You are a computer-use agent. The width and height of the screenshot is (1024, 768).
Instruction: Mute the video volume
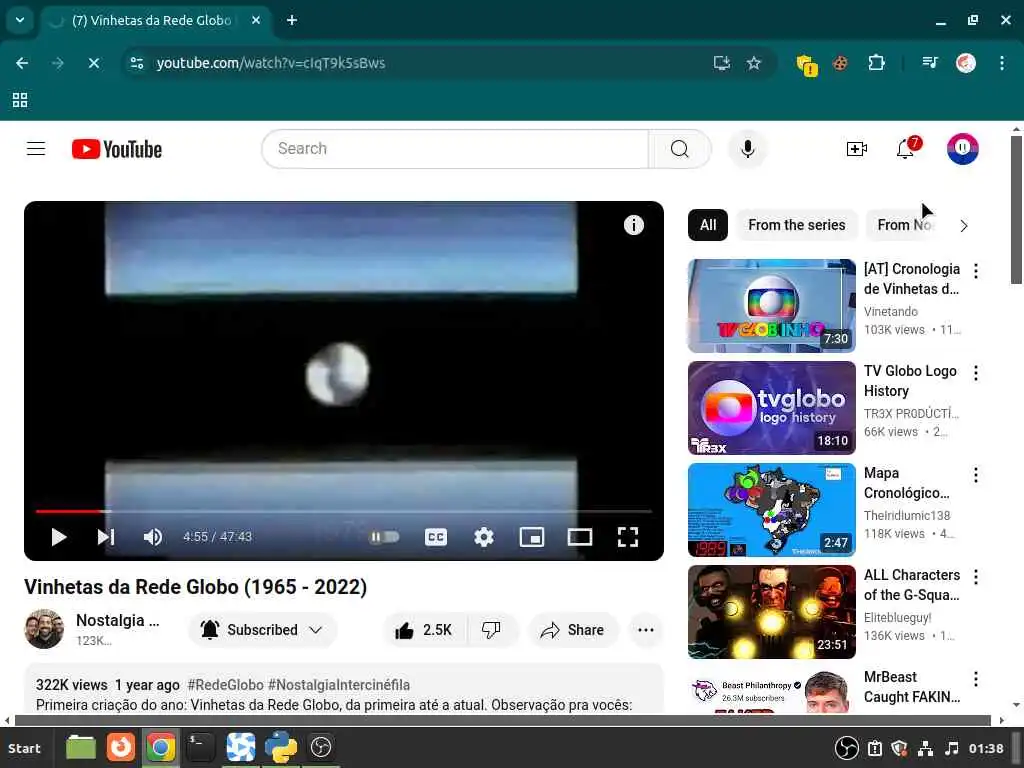coord(153,537)
